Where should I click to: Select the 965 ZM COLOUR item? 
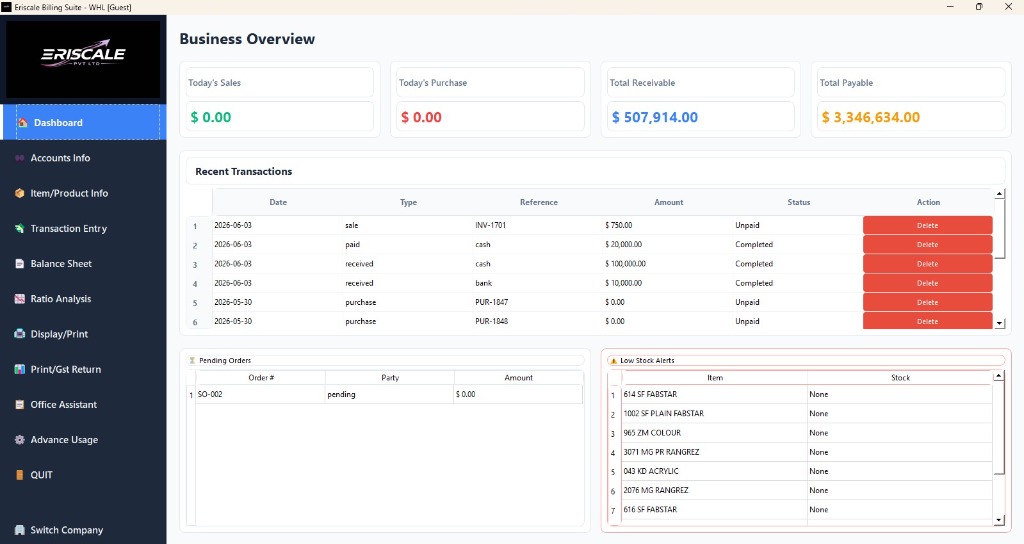point(715,433)
